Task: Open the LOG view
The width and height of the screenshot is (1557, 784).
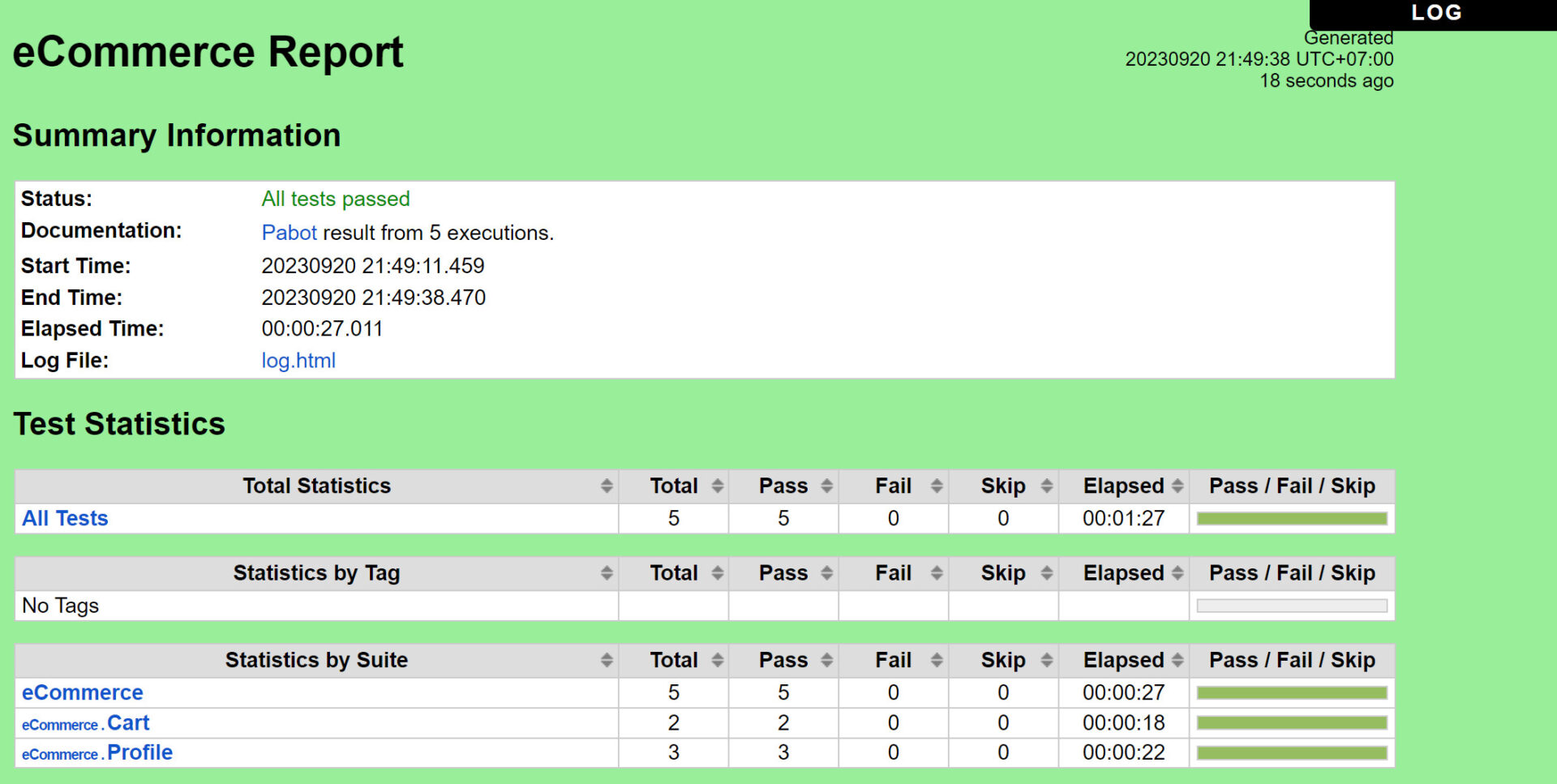Action: 1436,12
